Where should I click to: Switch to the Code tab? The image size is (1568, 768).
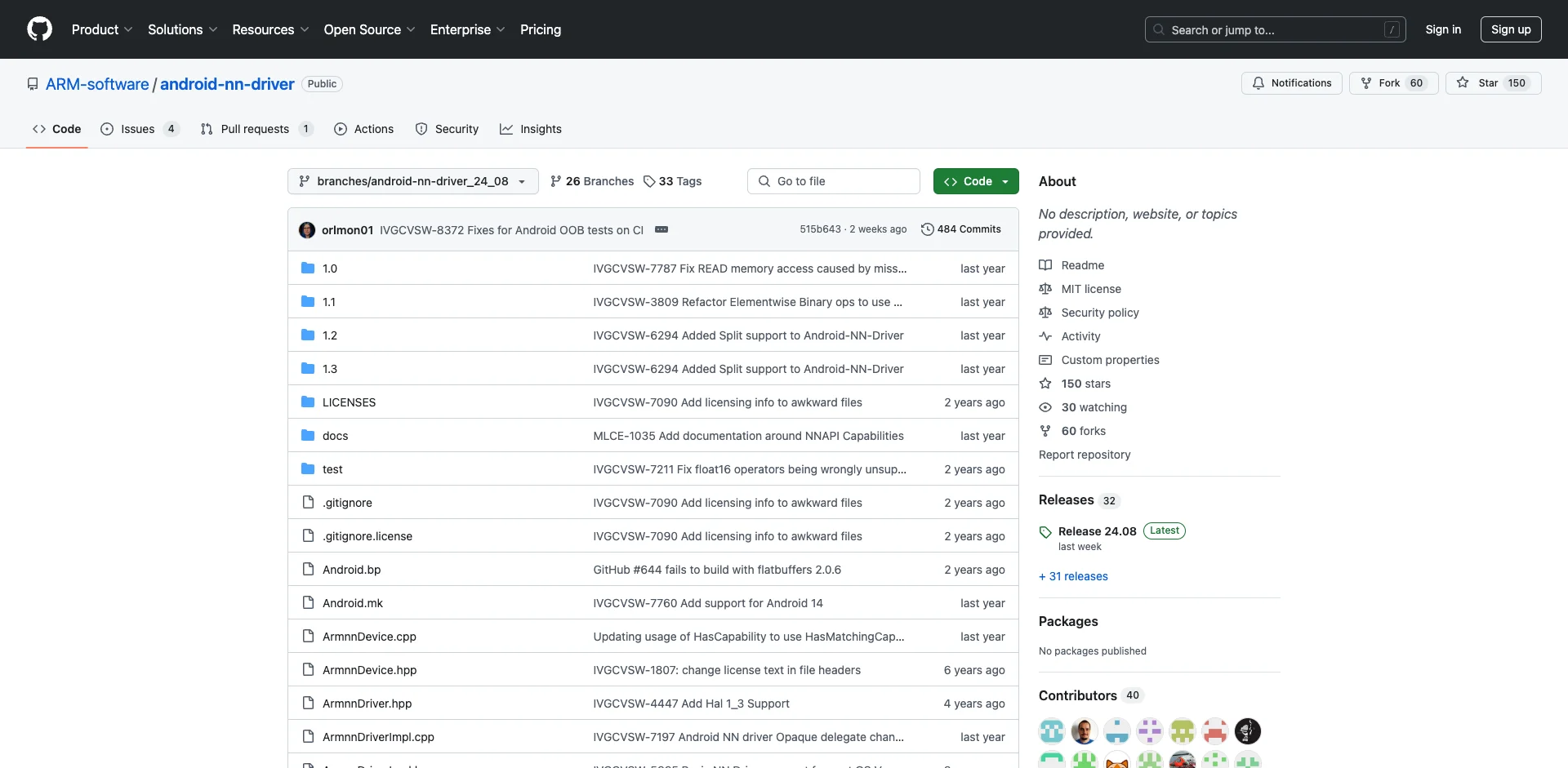(x=57, y=129)
